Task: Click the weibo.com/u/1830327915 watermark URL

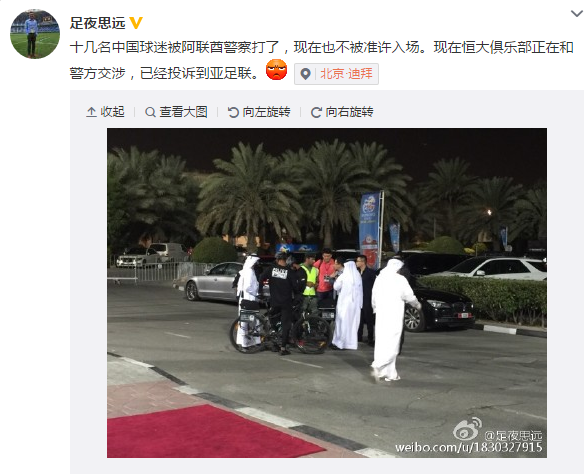Action: tap(469, 447)
